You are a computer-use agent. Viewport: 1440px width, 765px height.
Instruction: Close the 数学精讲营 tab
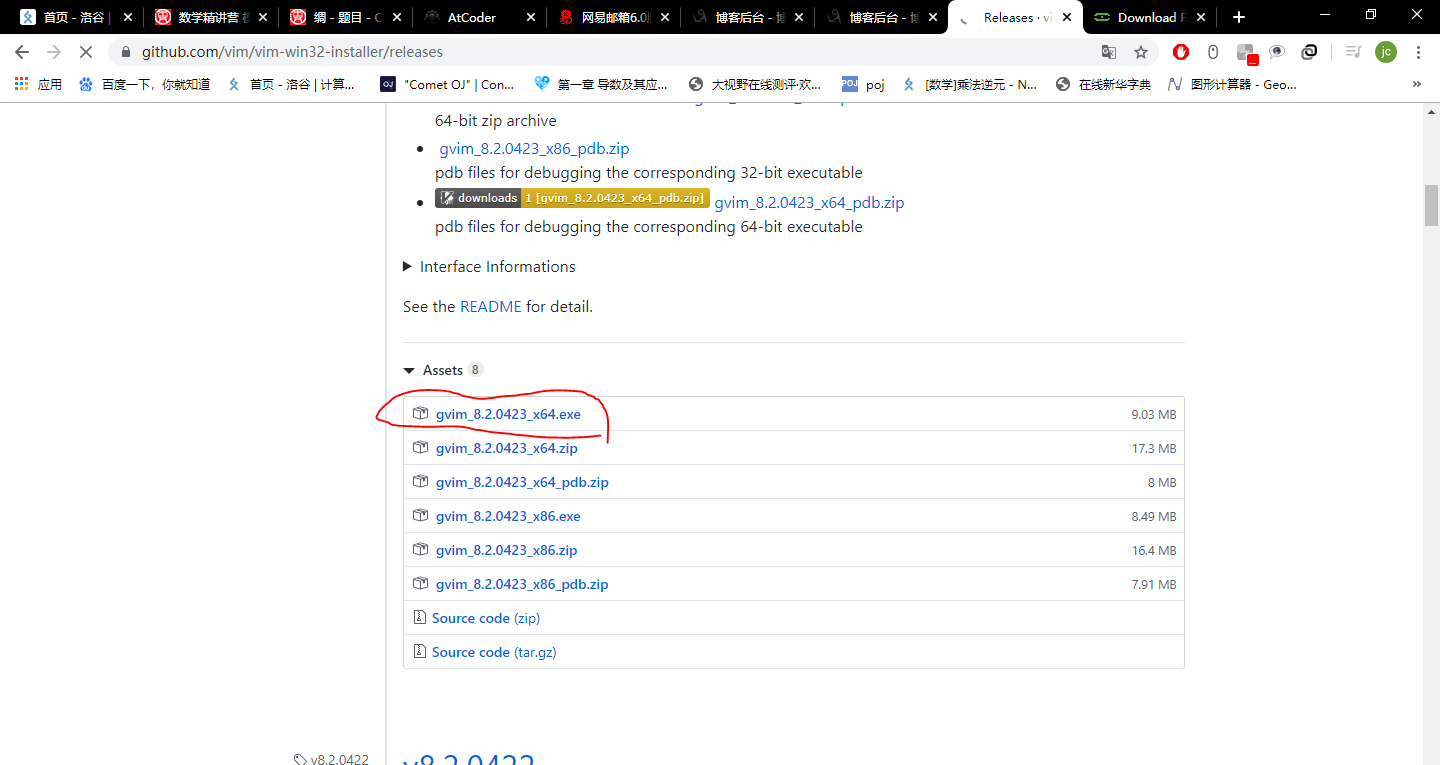tap(262, 17)
